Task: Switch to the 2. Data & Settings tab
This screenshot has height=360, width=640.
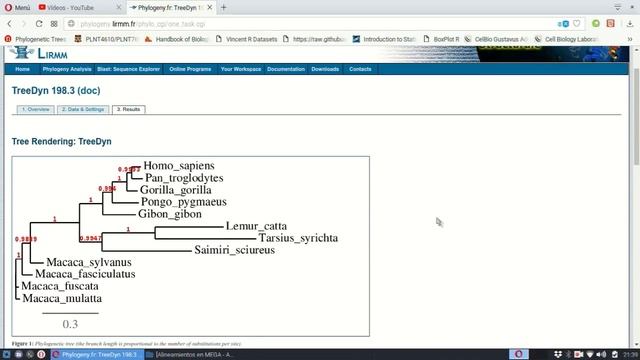Action: [x=83, y=109]
